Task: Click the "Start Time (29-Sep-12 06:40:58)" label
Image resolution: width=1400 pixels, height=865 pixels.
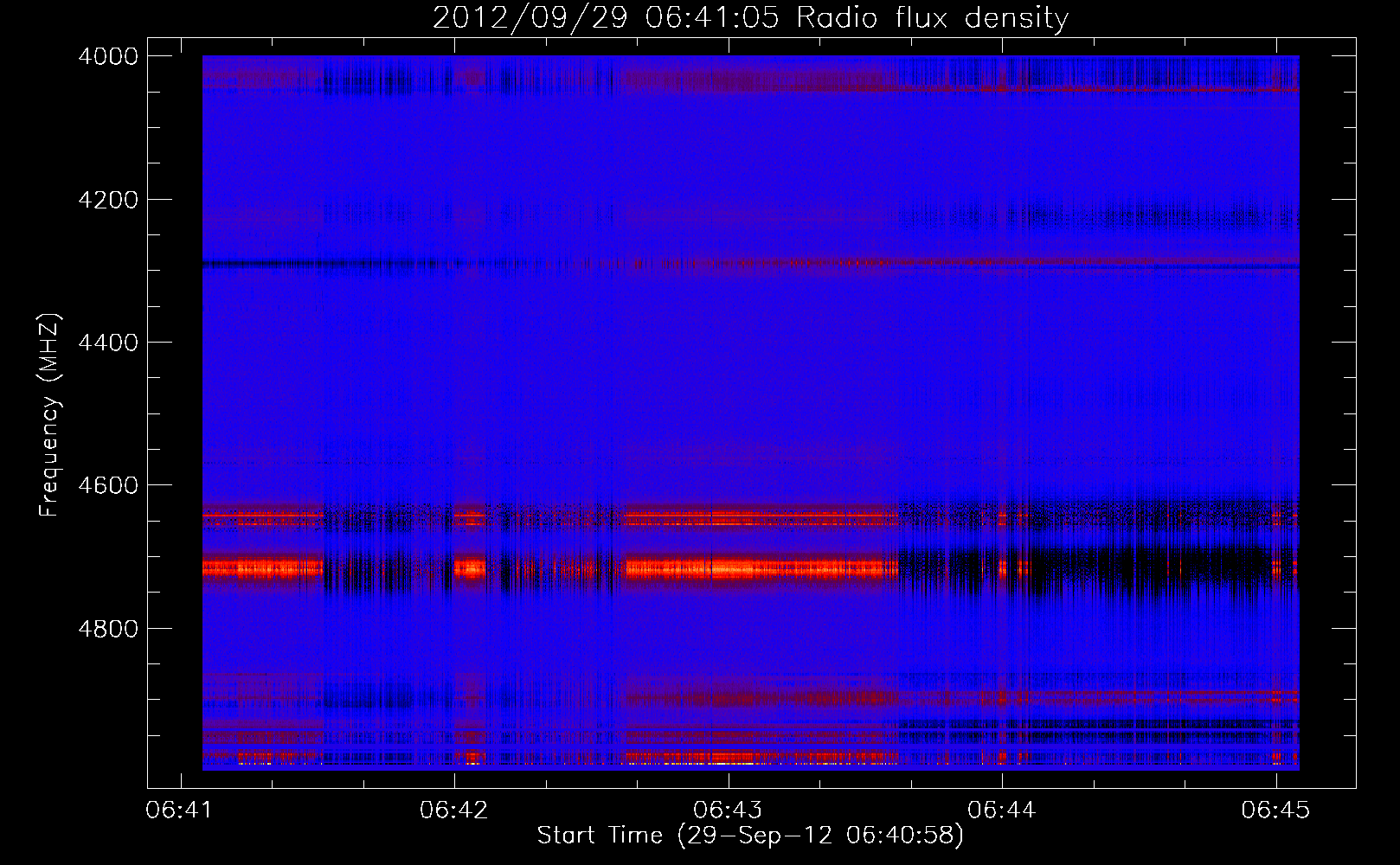Action: (750, 836)
